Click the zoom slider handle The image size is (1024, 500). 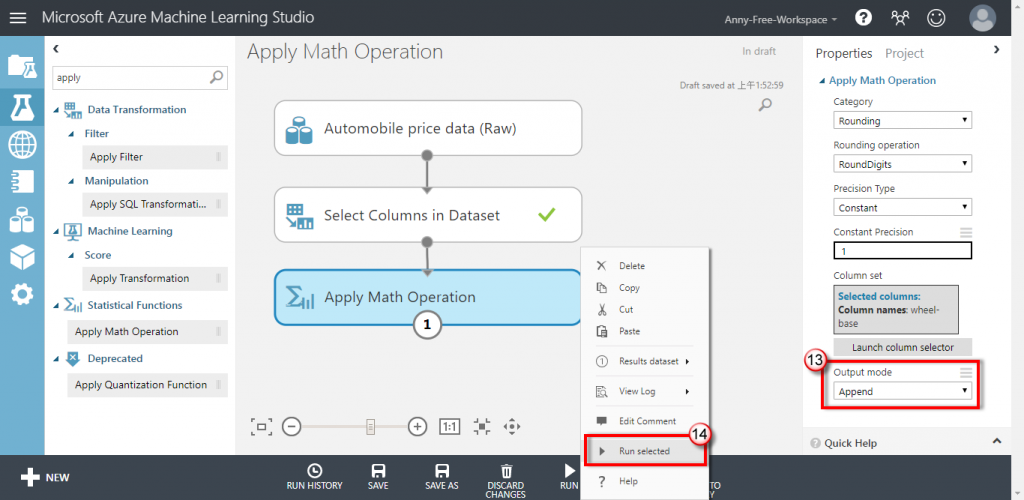tap(370, 427)
